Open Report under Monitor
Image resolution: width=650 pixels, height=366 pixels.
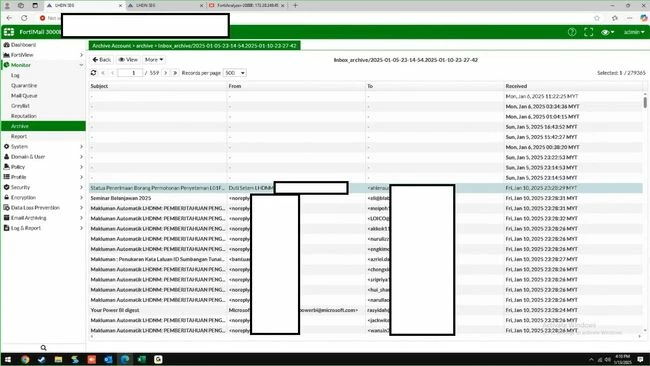19,136
